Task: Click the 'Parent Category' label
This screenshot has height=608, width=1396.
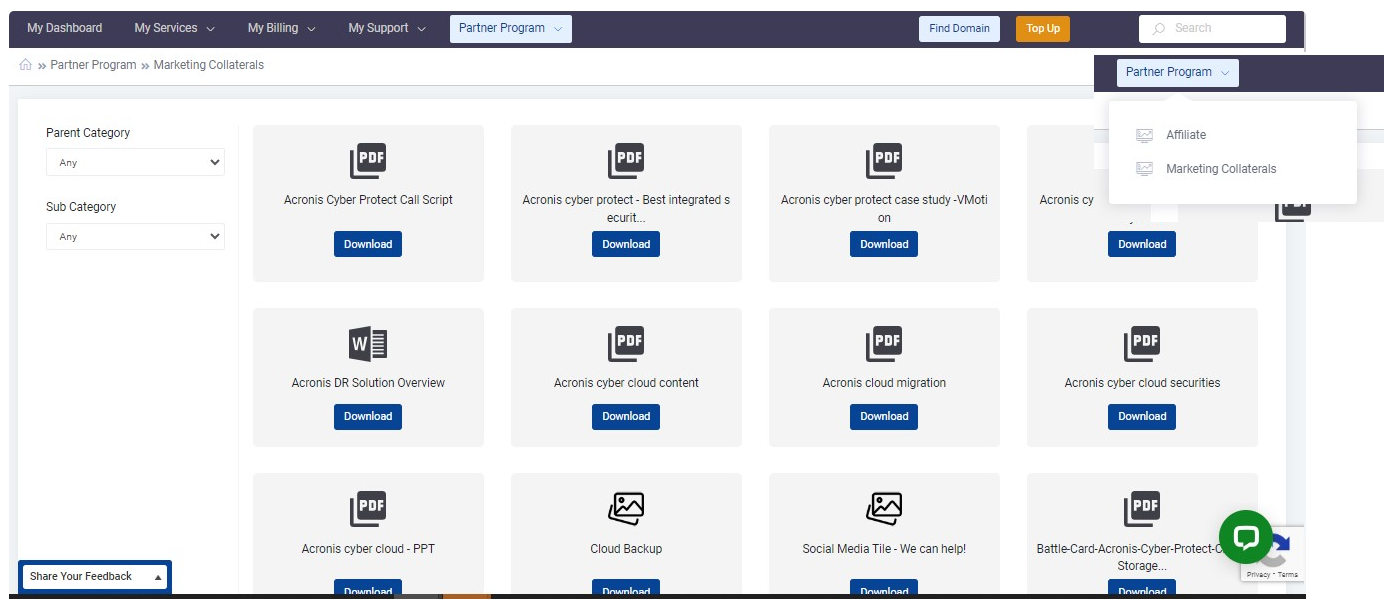Action: [x=88, y=133]
